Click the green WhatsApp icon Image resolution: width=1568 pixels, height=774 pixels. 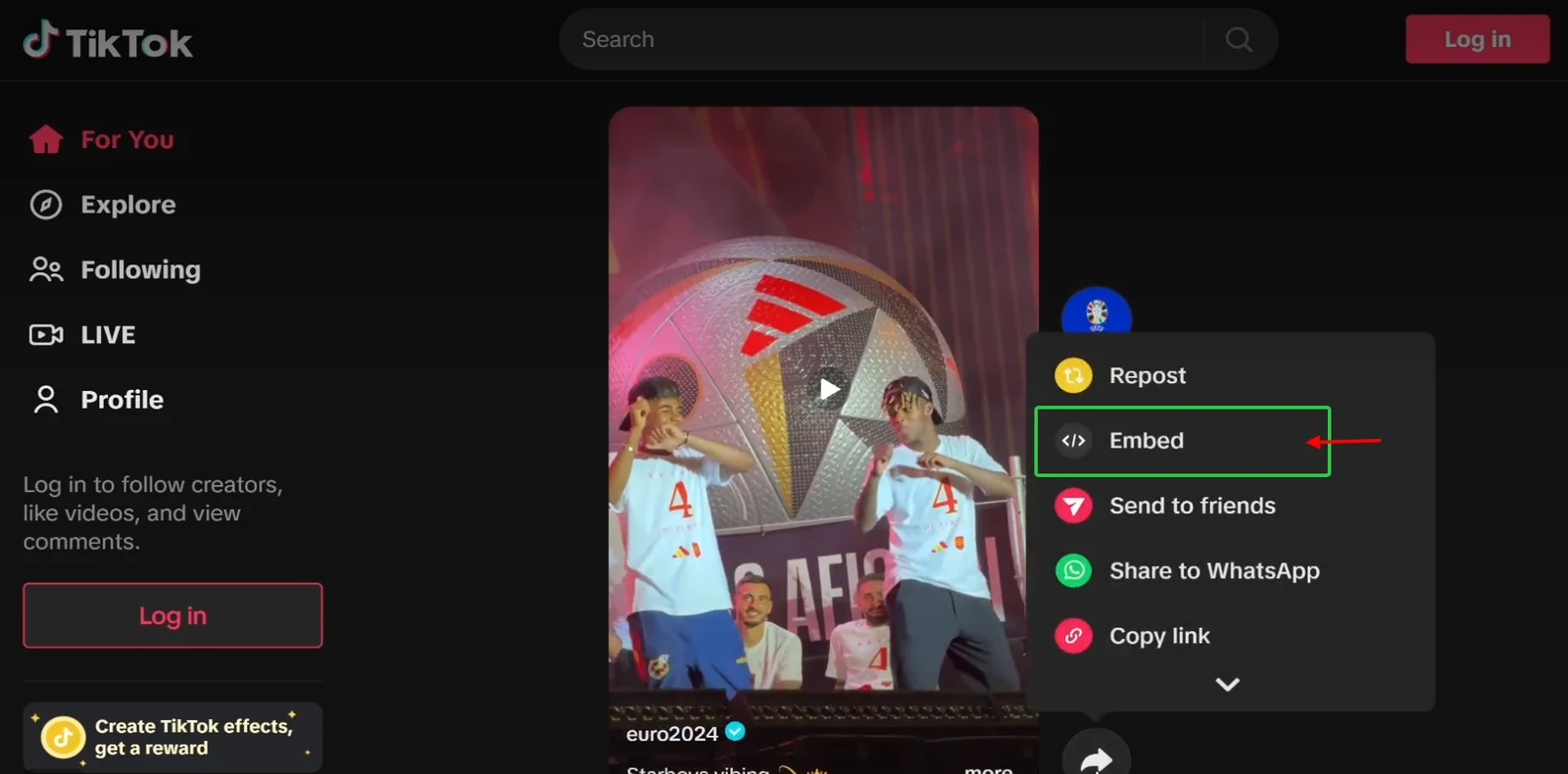[x=1073, y=570]
